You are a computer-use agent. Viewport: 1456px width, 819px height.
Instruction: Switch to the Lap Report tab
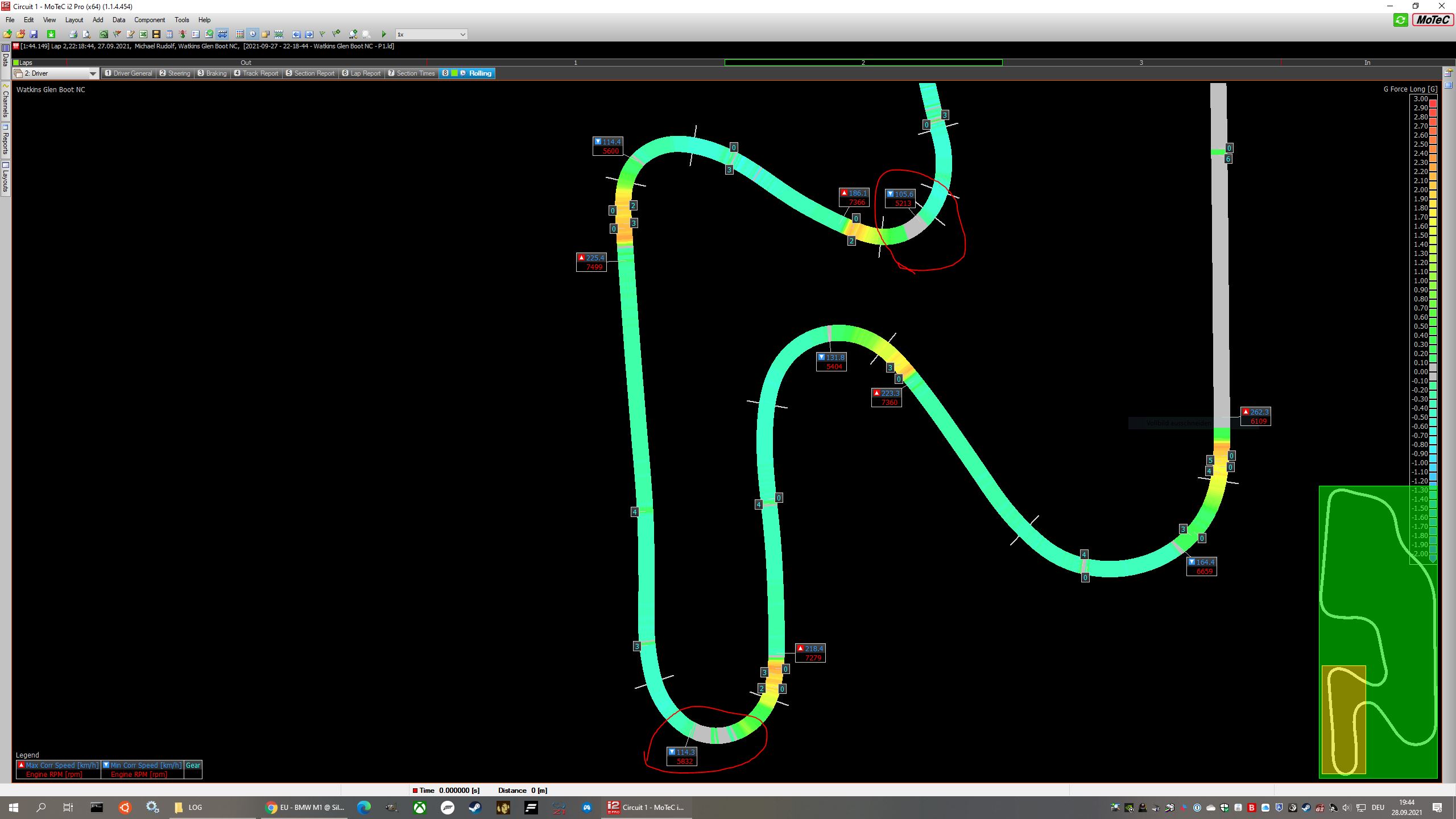(361, 73)
